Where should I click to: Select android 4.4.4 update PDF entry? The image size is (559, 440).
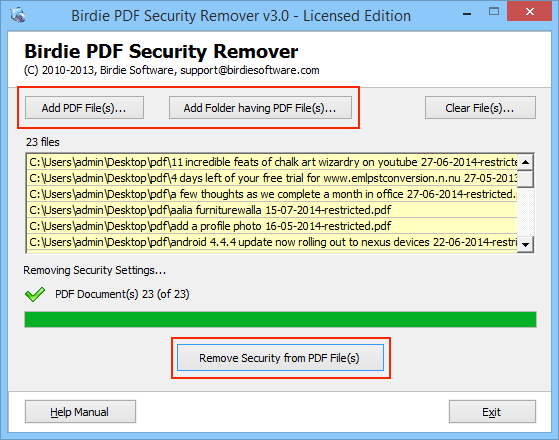(272, 242)
